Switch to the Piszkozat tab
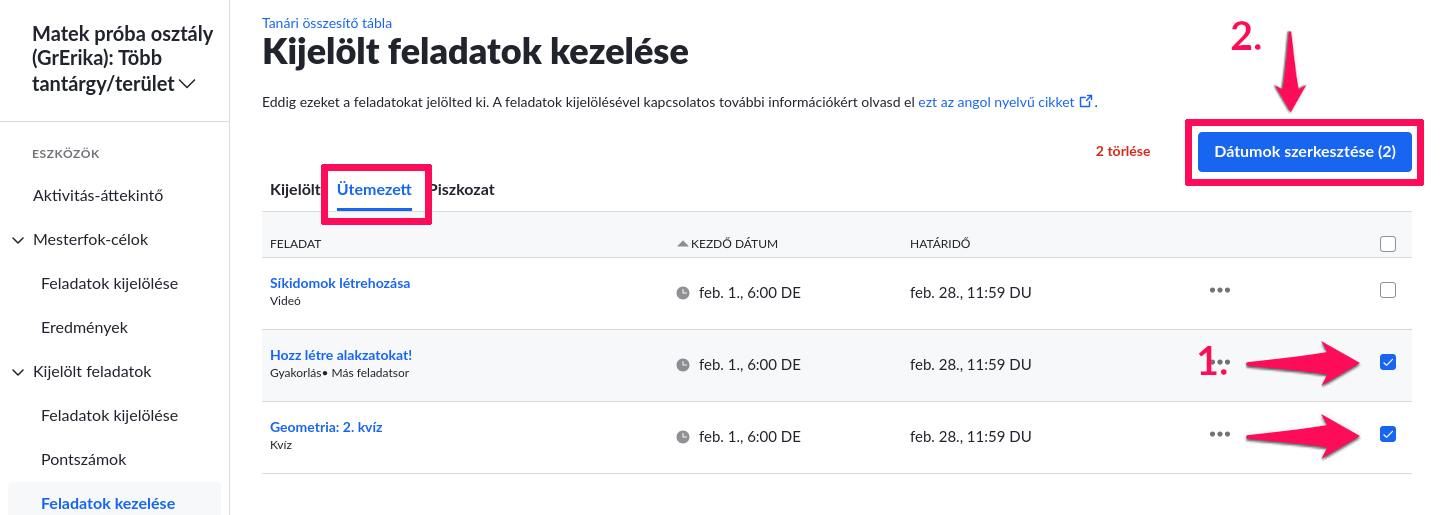This screenshot has height=515, width=1440. pyautogui.click(x=462, y=189)
